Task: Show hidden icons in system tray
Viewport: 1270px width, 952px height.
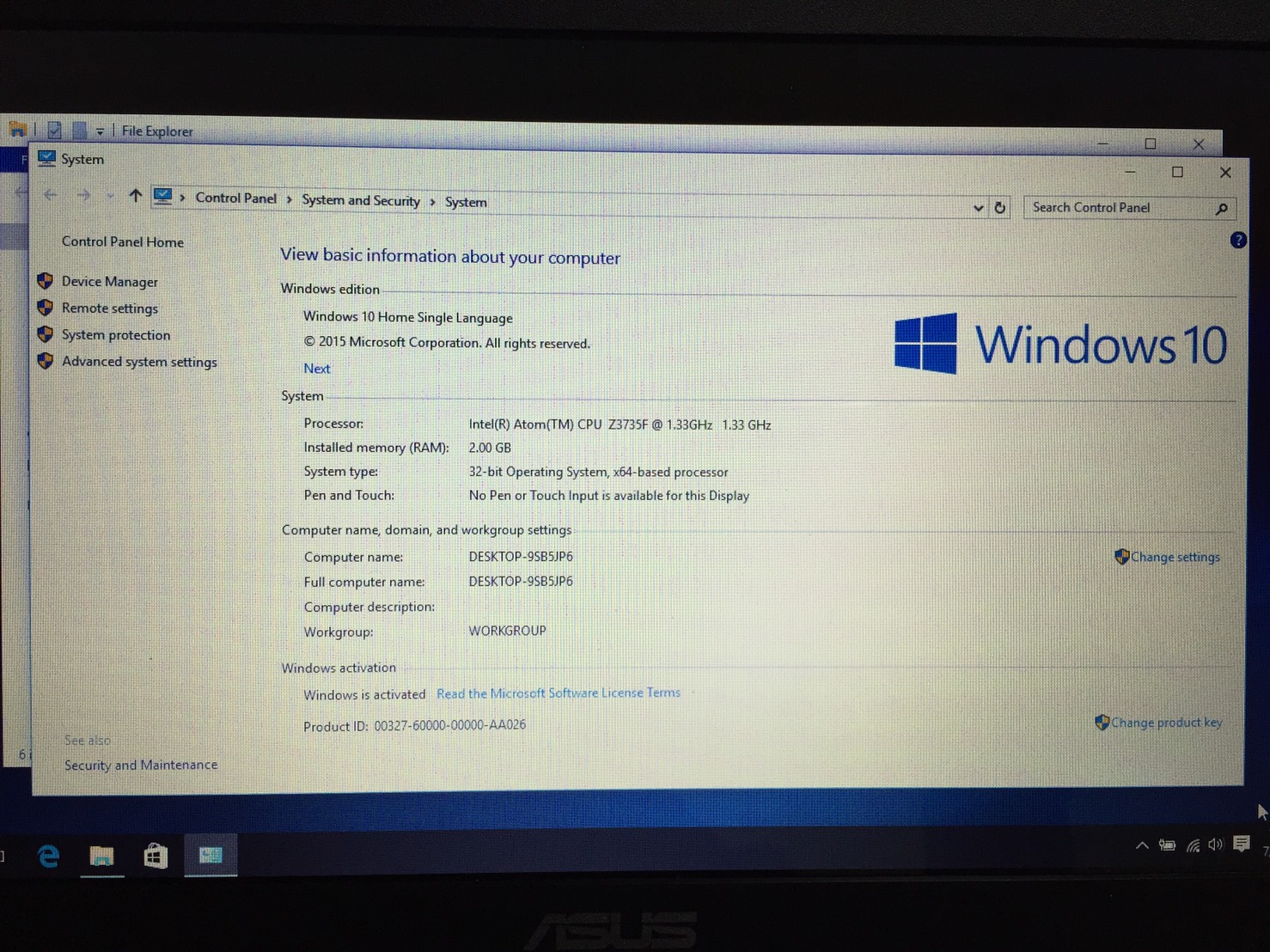Action: click(x=1142, y=845)
